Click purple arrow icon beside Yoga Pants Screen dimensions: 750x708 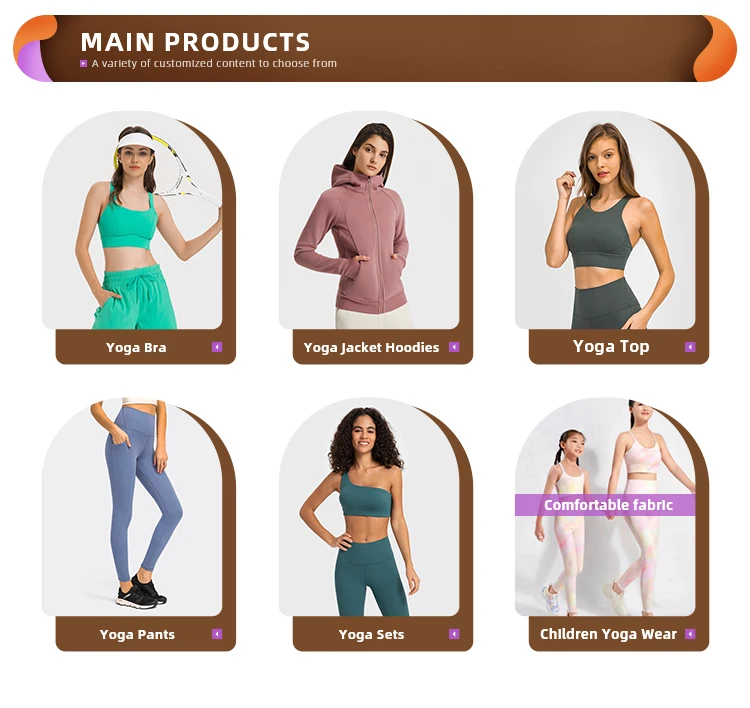click(217, 634)
